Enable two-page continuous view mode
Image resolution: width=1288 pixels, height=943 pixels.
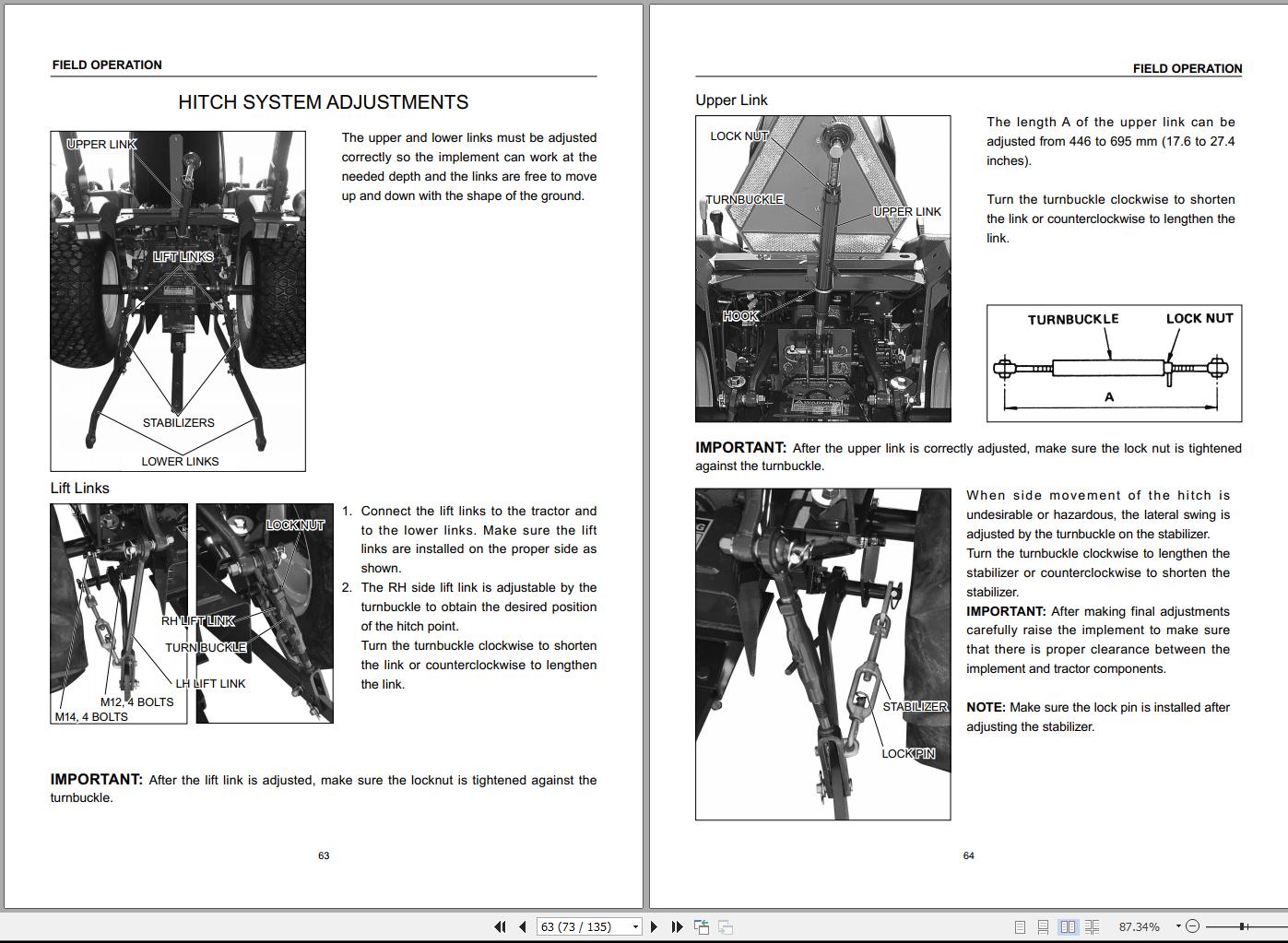(x=1093, y=926)
